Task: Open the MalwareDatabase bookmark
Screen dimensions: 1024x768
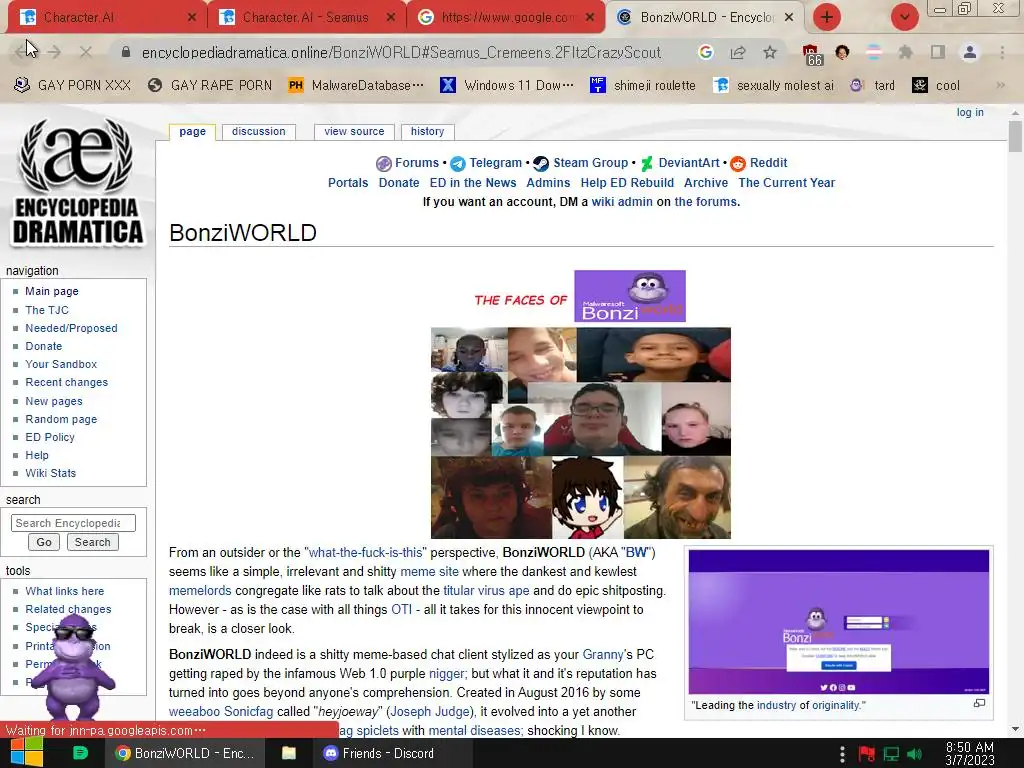Action: 356,85
